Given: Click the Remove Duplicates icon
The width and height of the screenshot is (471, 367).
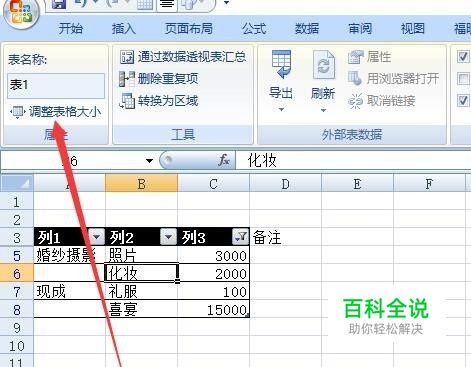Looking at the screenshot, I should point(127,79).
